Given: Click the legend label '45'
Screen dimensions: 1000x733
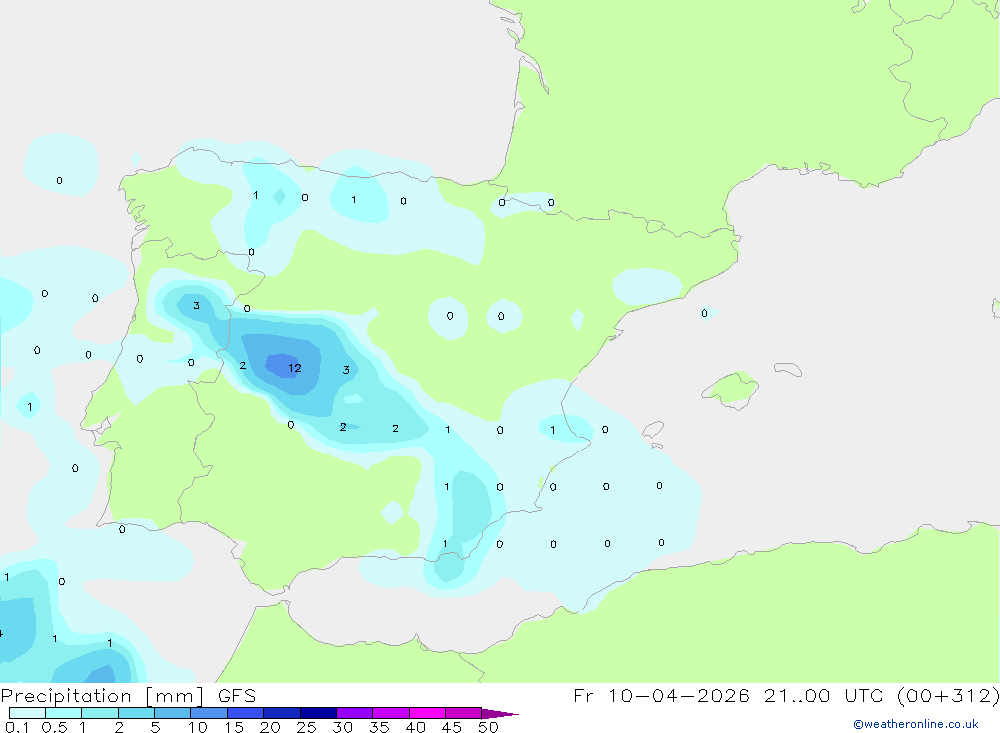Looking at the screenshot, I should (x=452, y=727).
